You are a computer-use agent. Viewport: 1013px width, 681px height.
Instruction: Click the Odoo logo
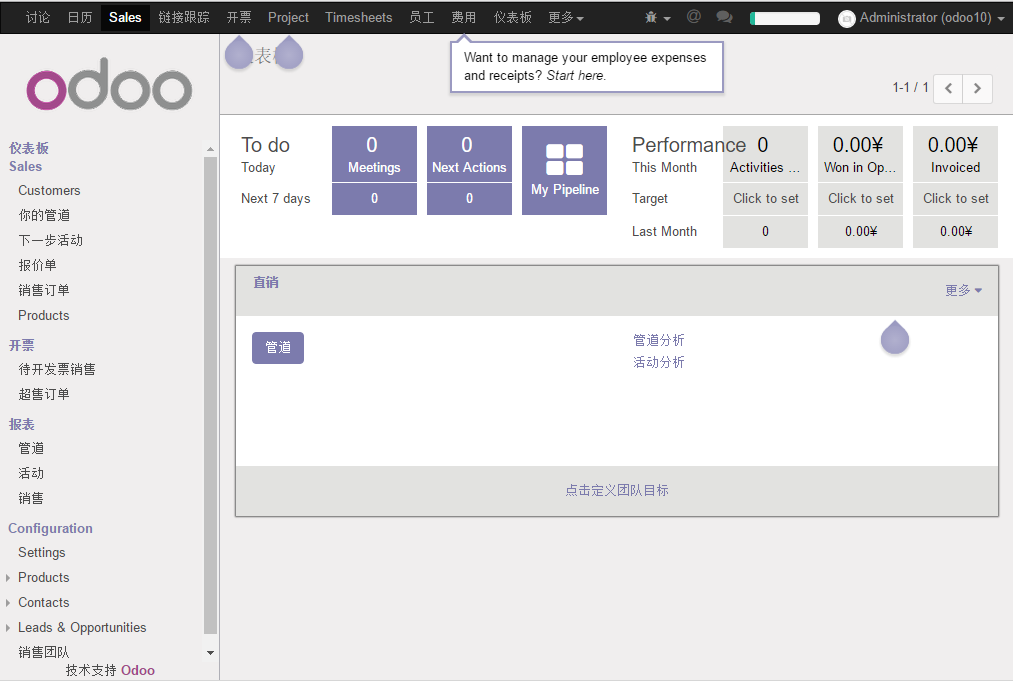[x=109, y=89]
